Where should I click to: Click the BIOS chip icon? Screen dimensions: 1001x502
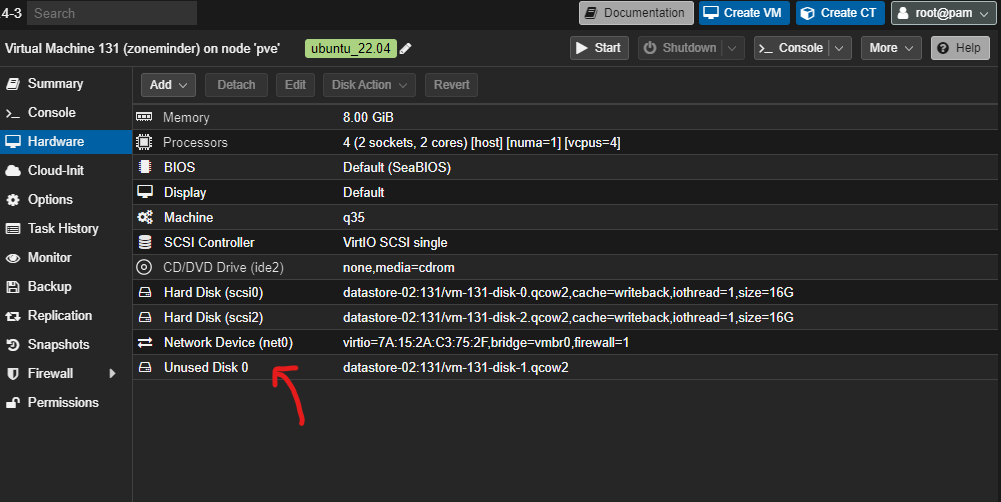[x=145, y=168]
